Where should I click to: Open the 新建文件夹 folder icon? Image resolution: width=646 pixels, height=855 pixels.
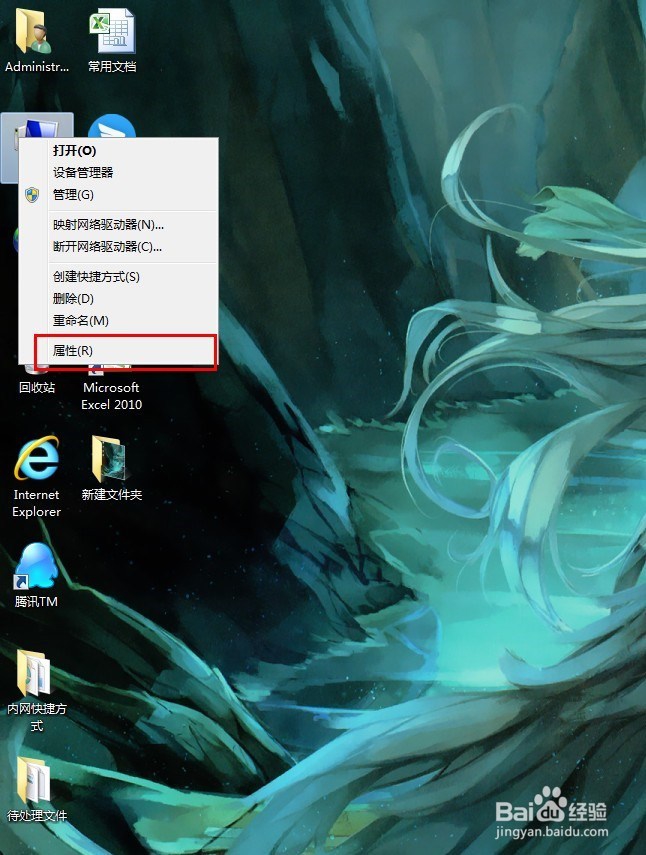110,457
